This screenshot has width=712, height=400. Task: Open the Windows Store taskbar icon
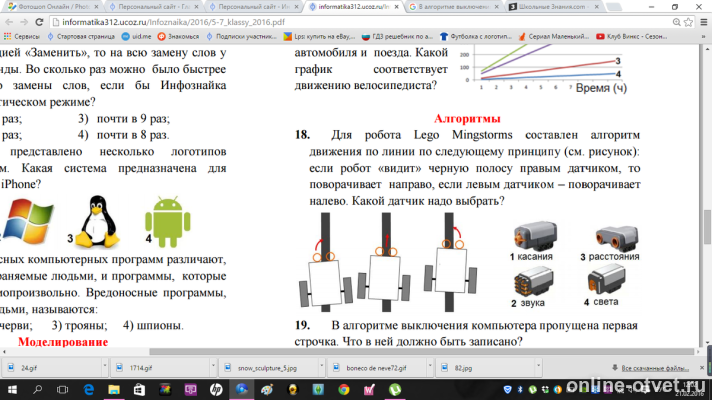click(x=139, y=390)
